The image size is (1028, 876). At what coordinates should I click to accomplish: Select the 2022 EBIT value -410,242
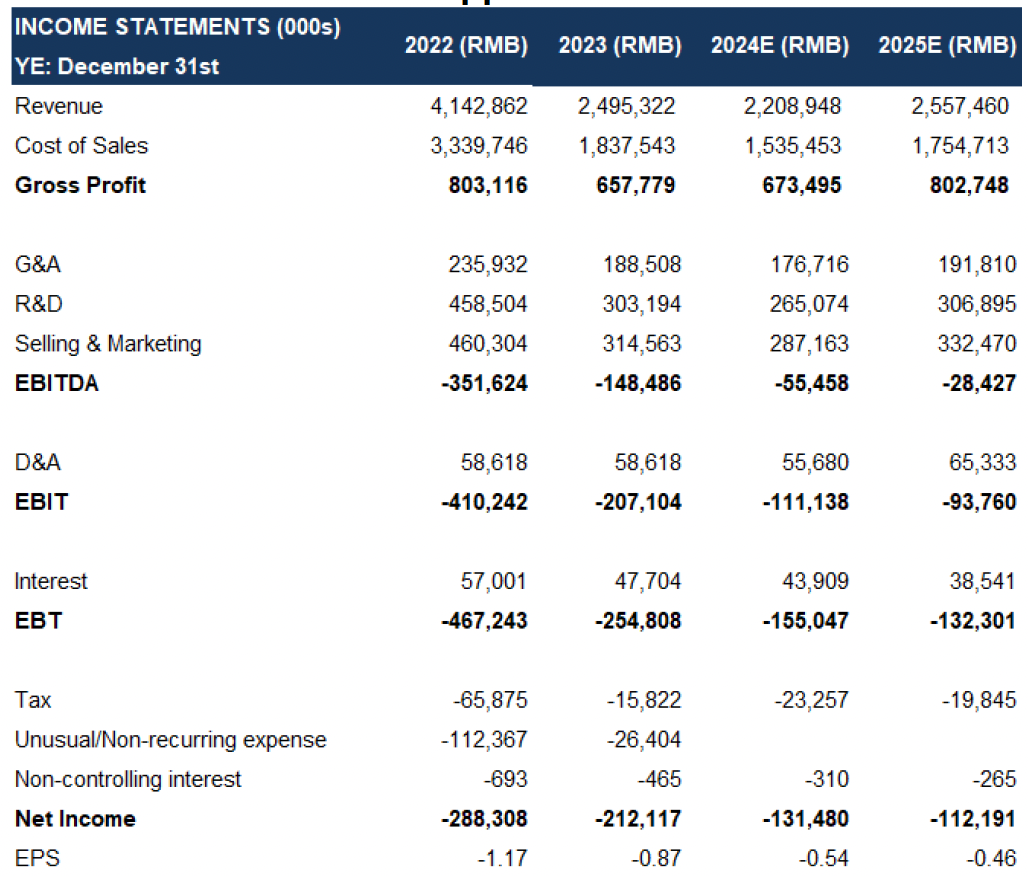pos(484,502)
